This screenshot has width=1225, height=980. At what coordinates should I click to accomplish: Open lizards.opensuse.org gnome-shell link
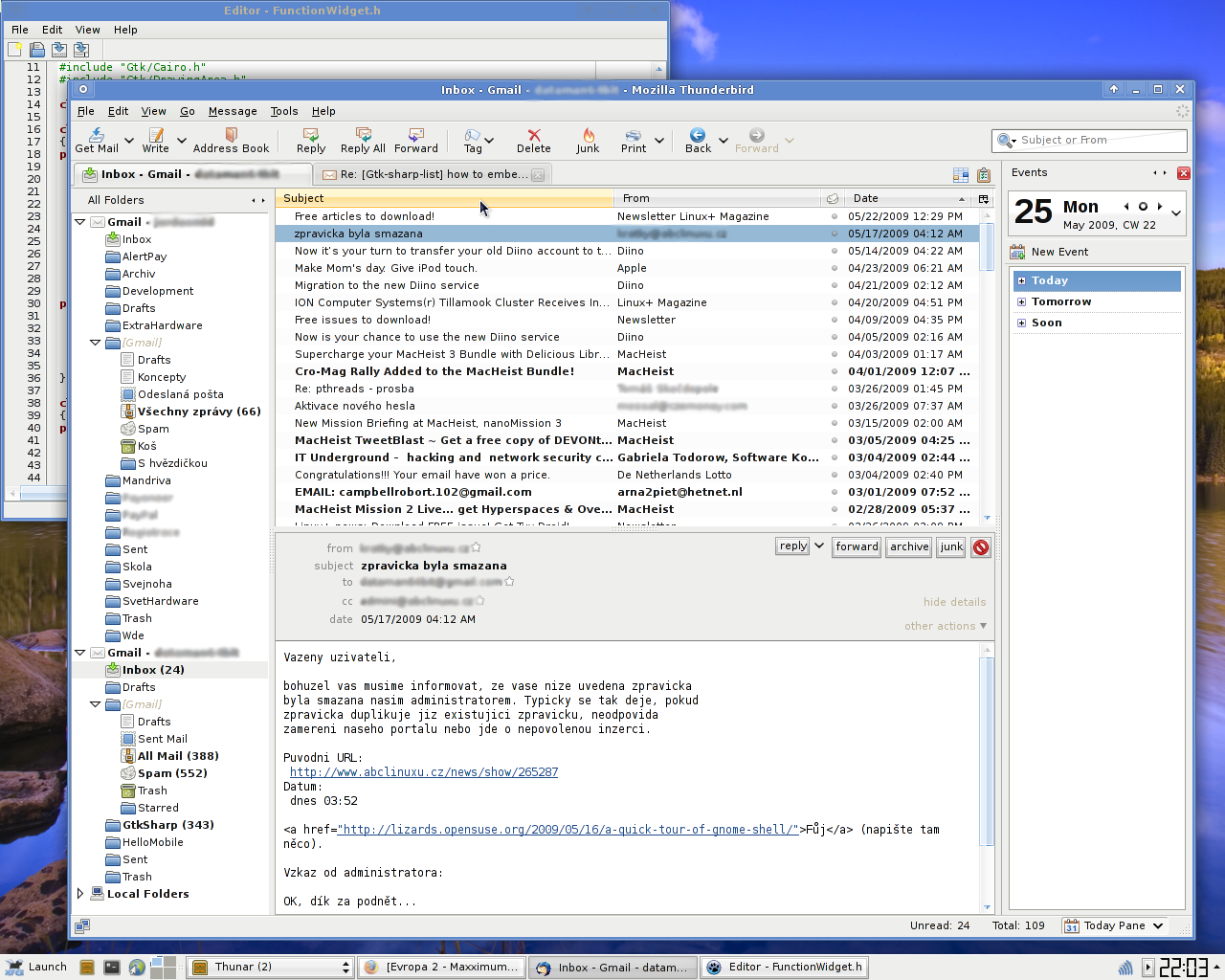(568, 830)
